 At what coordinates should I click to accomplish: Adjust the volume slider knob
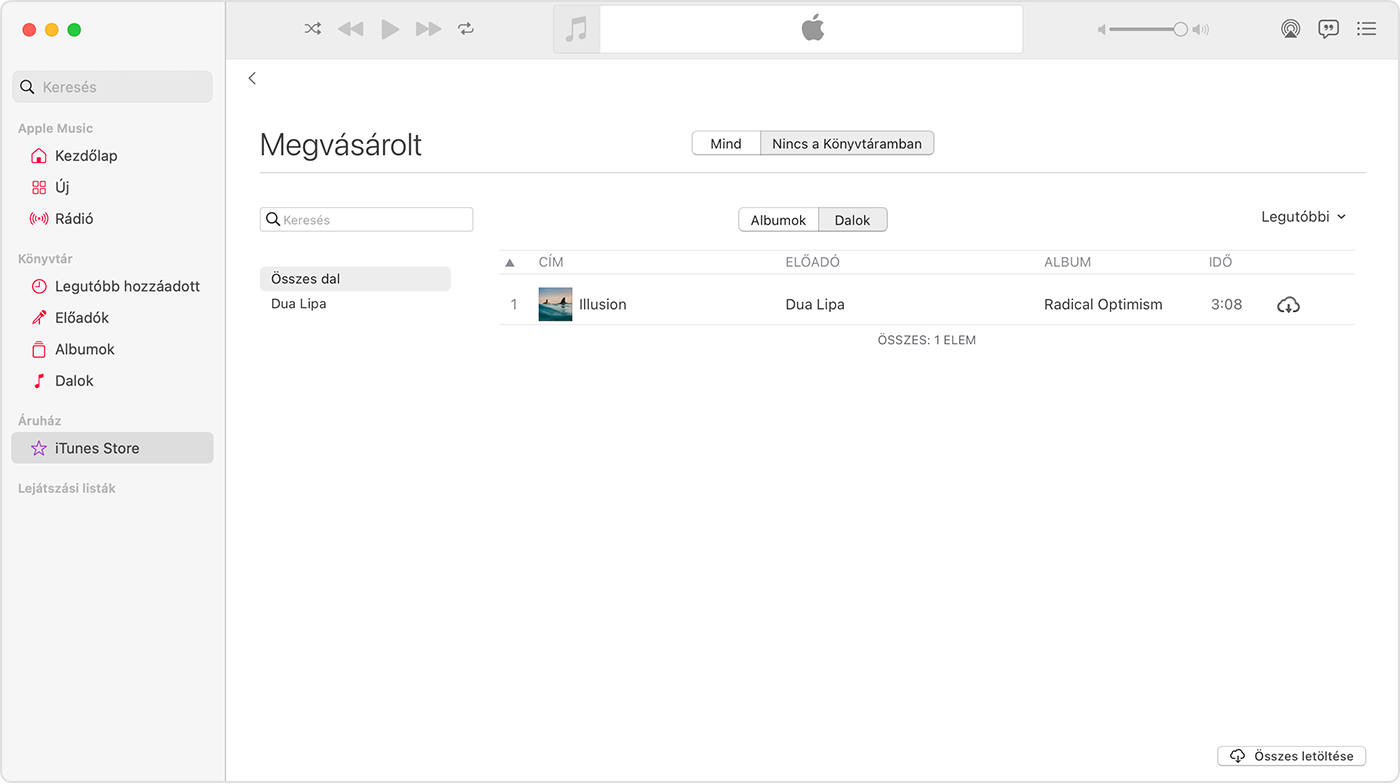[1180, 30]
